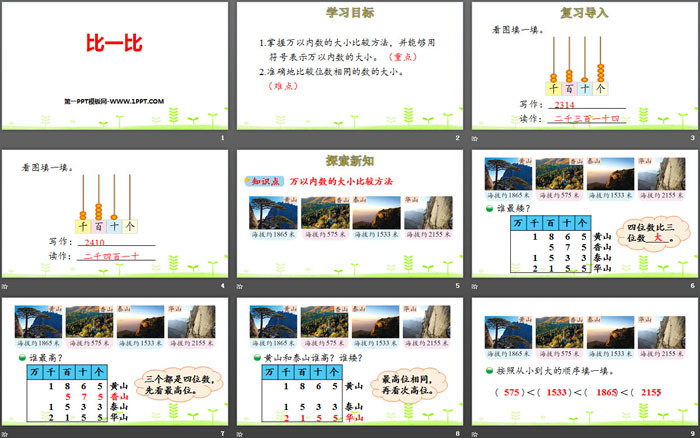Select the first slide titled 比一比
700x438 pixels.
[115, 70]
